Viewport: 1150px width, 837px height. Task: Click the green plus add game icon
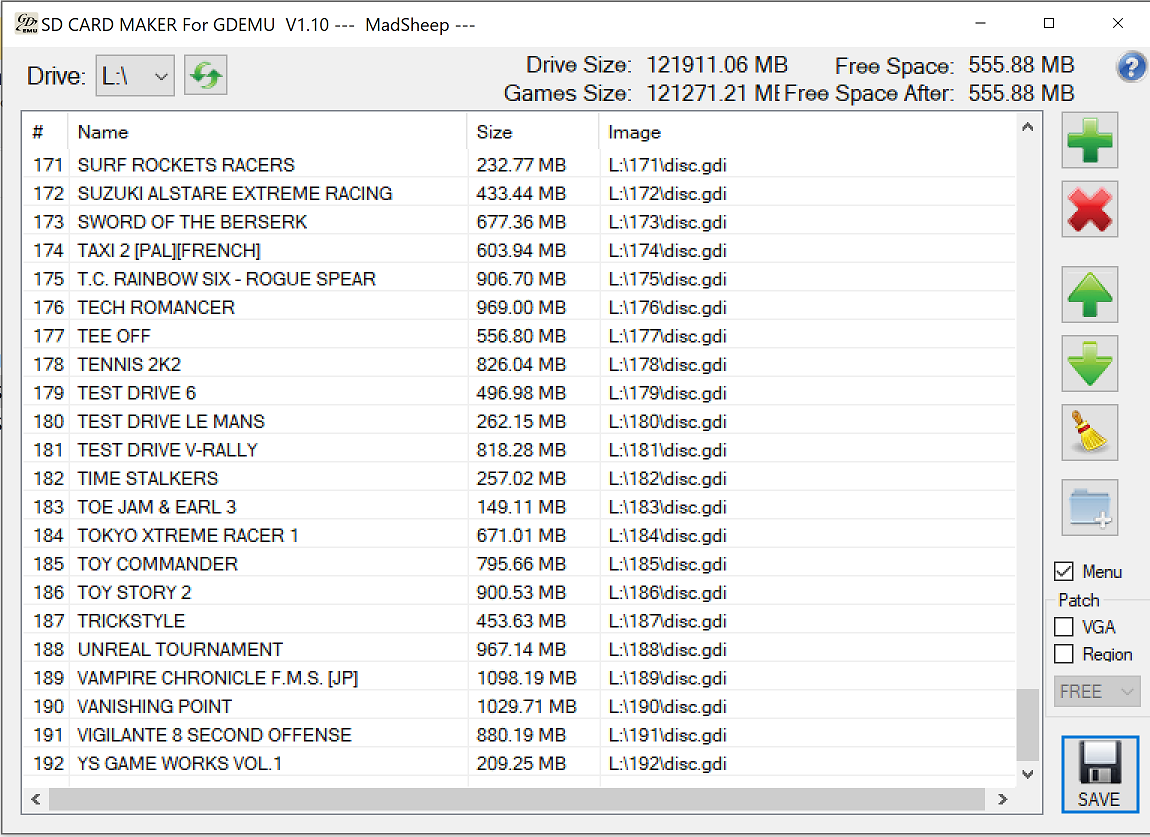pos(1090,140)
